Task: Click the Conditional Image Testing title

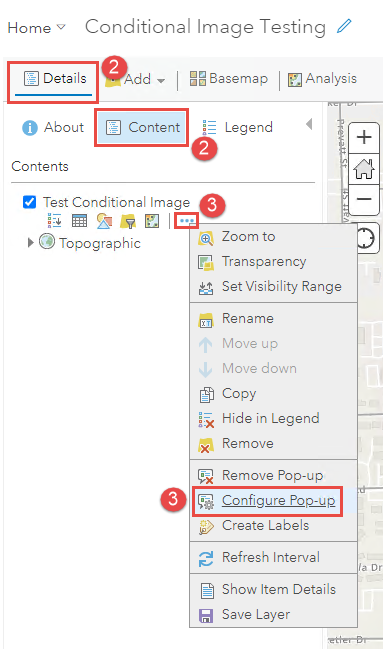Action: [205, 27]
